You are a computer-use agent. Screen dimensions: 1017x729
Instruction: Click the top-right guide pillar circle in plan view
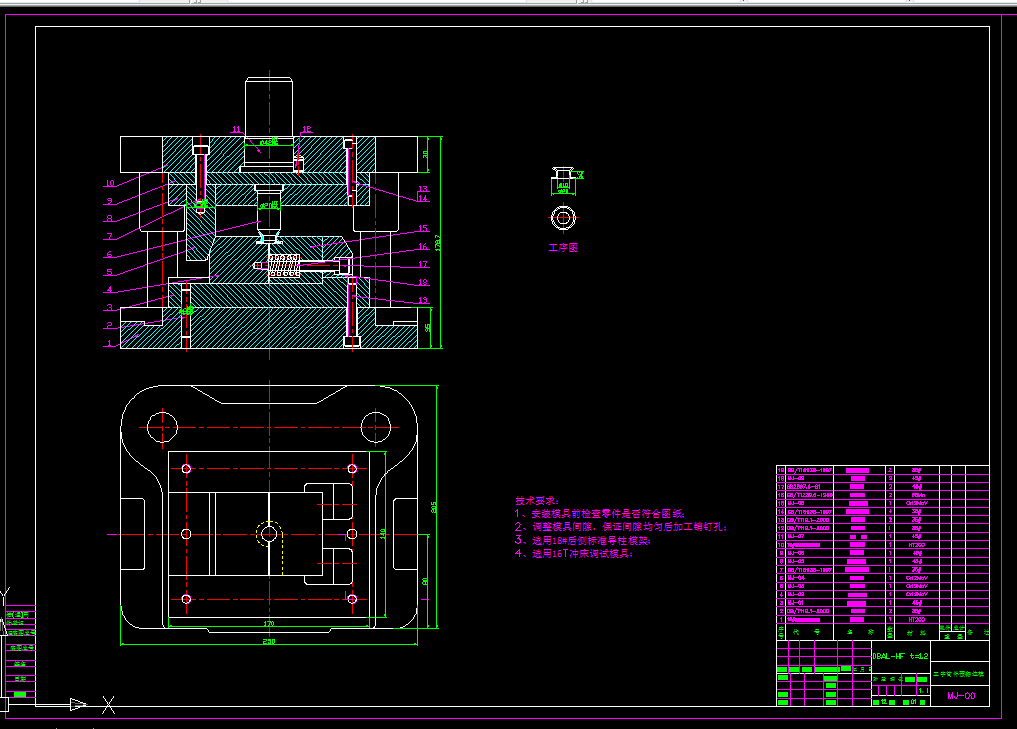[x=376, y=427]
